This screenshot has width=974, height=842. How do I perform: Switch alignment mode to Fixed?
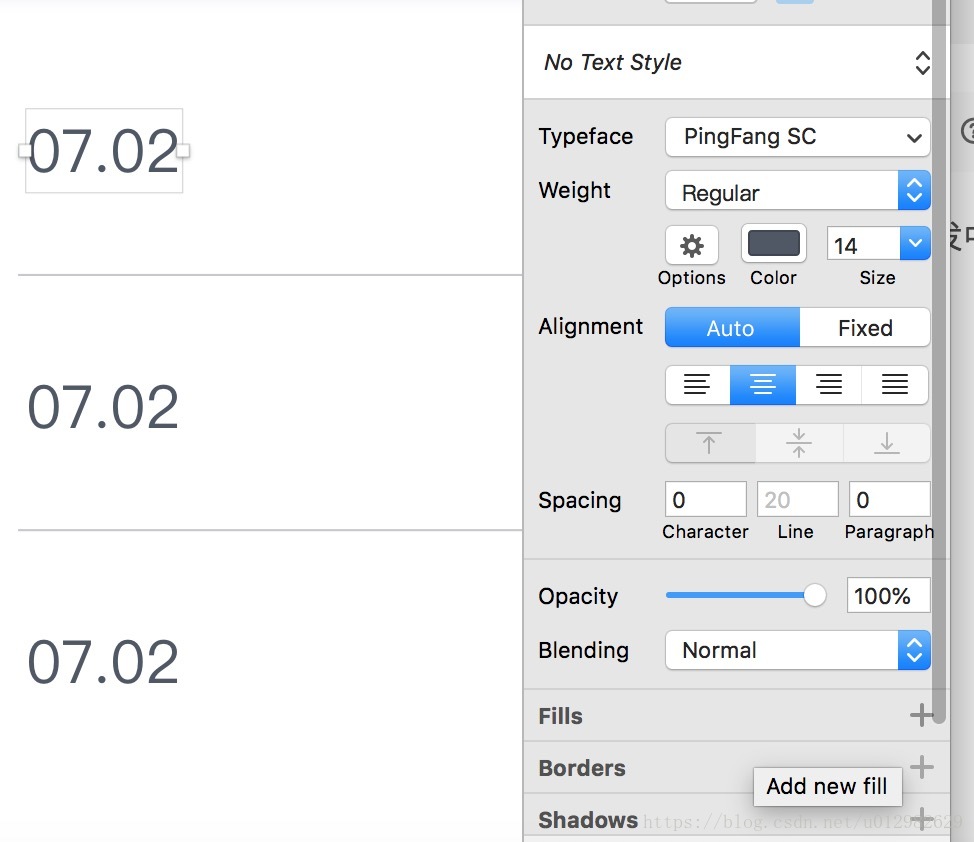(865, 327)
